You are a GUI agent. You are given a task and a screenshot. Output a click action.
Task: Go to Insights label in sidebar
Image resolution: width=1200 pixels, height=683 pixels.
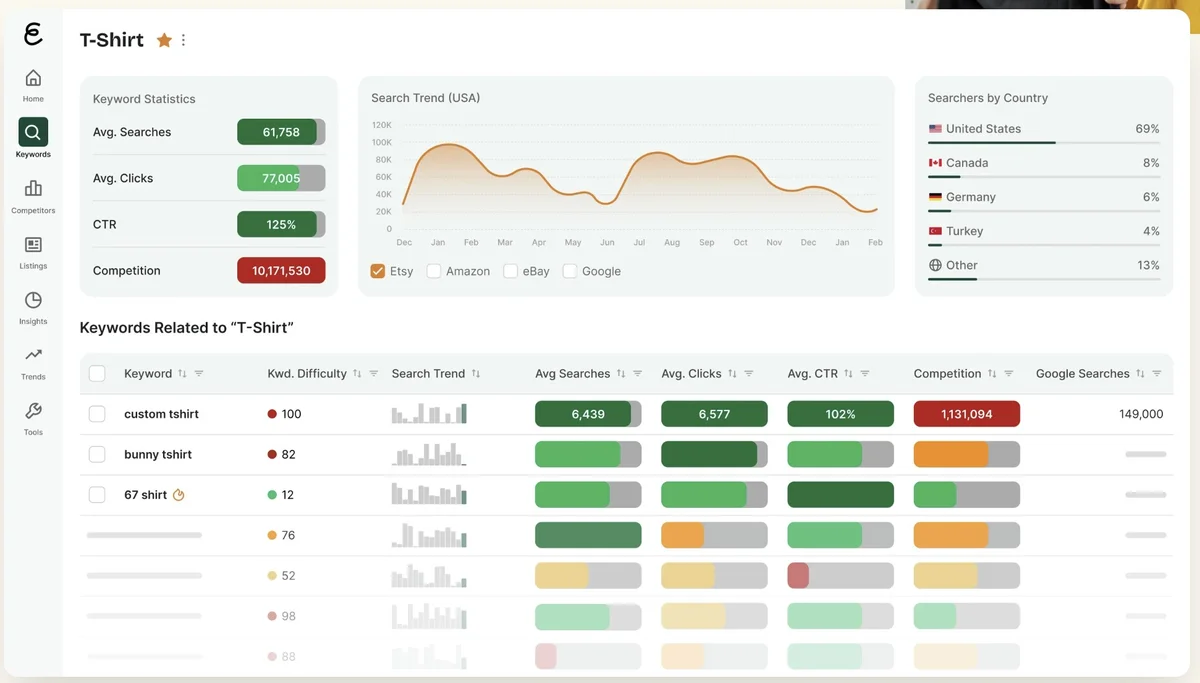tap(33, 322)
